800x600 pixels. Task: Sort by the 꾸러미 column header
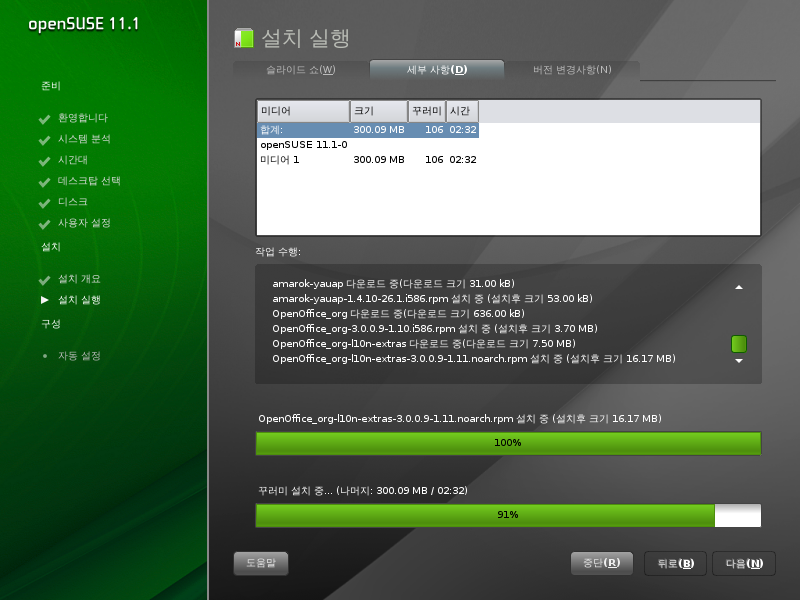(427, 111)
